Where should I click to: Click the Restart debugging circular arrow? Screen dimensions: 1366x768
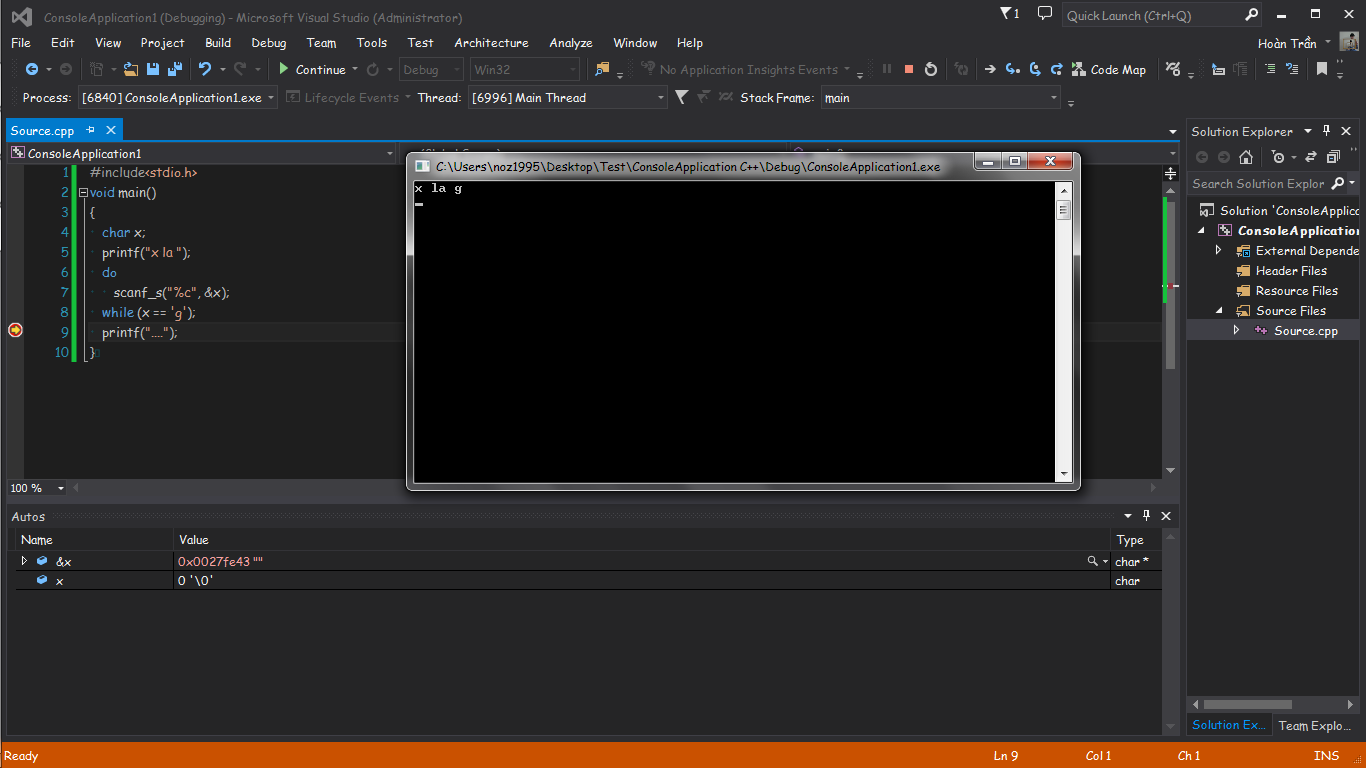click(931, 69)
